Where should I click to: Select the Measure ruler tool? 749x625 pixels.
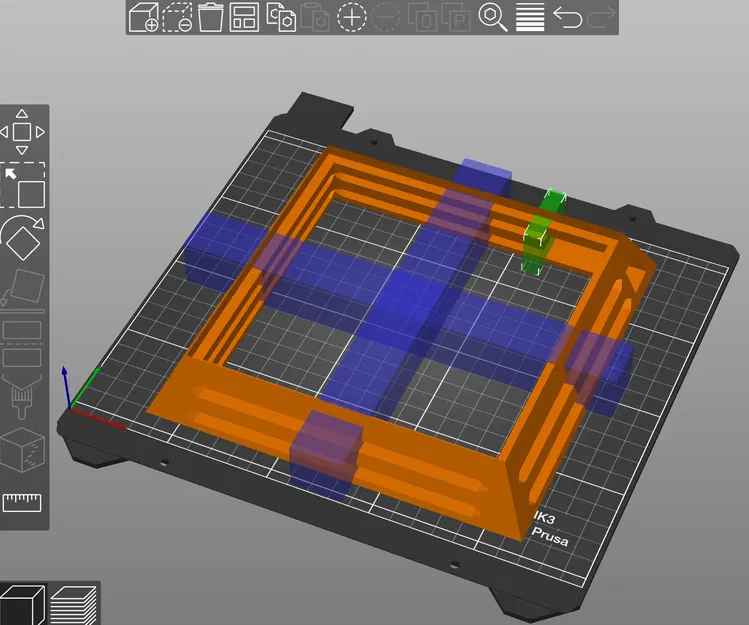coord(22,503)
